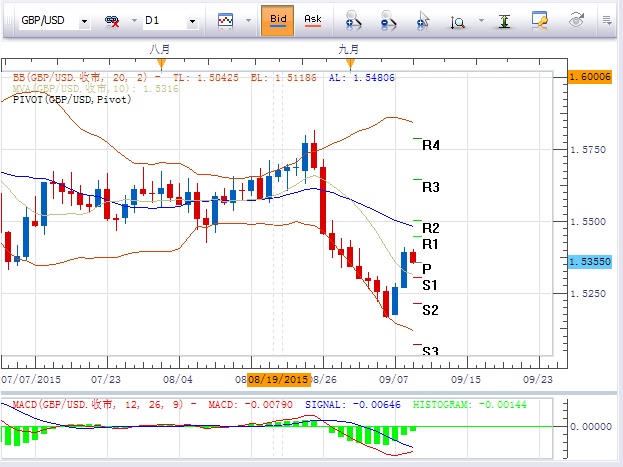Click the 07/07/2015 date axis label

coord(31,380)
